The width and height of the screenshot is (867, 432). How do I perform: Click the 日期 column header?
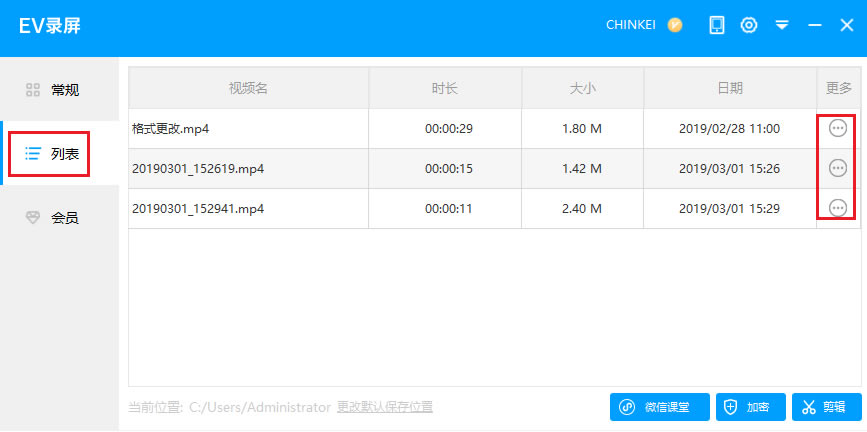tap(729, 88)
